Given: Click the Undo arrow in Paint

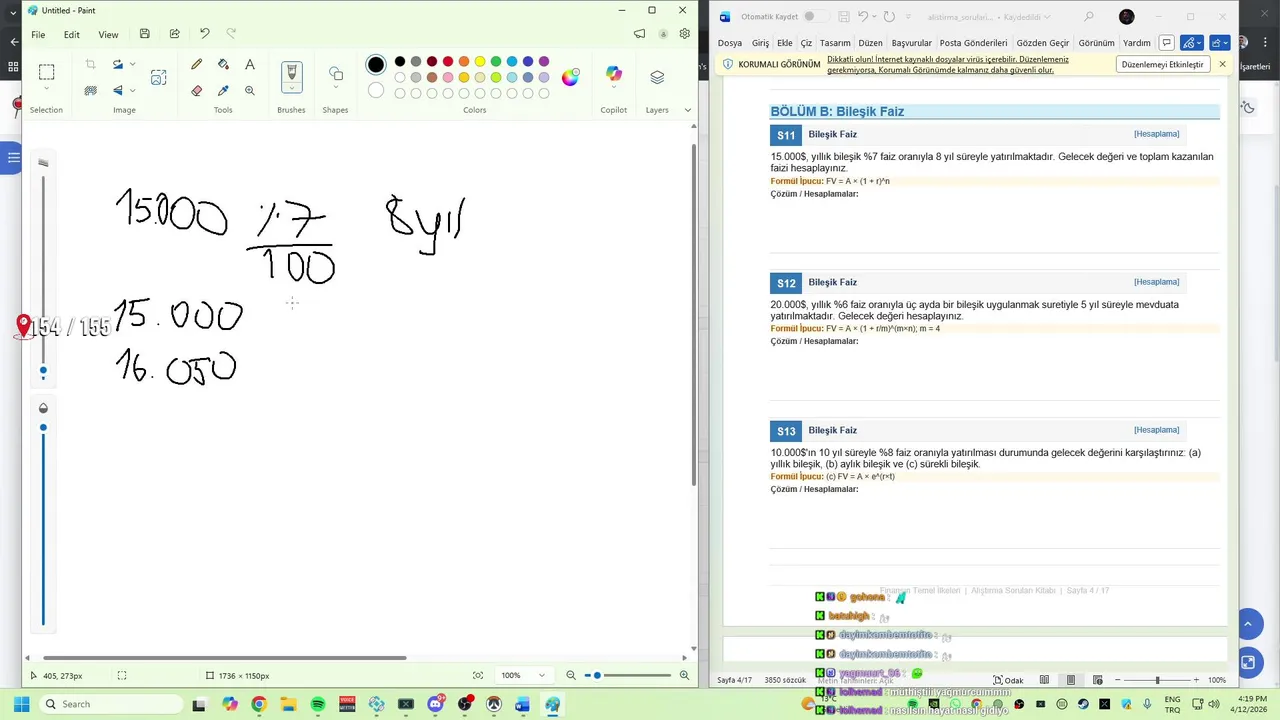Looking at the screenshot, I should click(204, 34).
